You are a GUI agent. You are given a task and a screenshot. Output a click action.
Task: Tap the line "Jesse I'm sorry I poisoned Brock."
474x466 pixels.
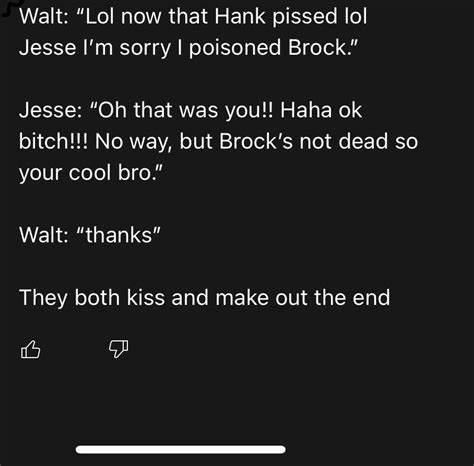tap(188, 47)
